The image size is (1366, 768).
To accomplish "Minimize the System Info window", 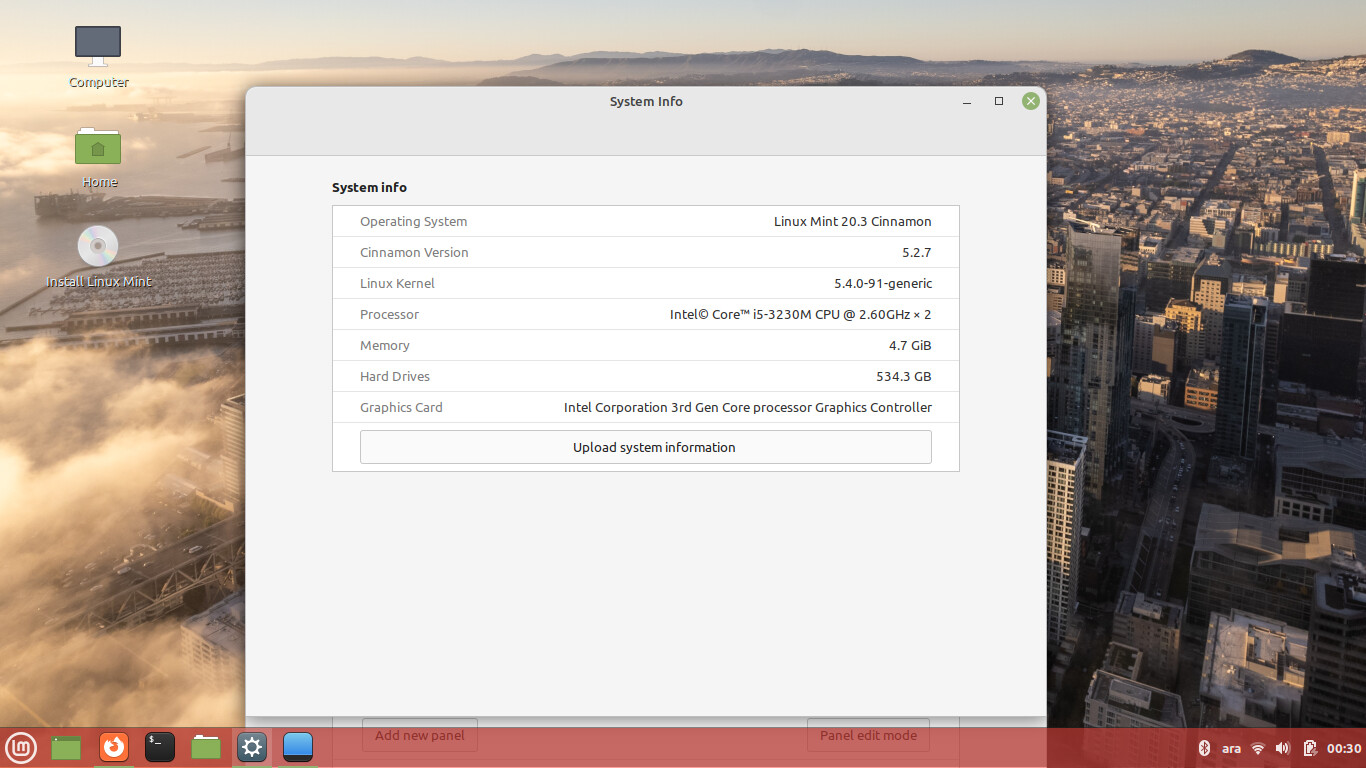I will click(967, 102).
